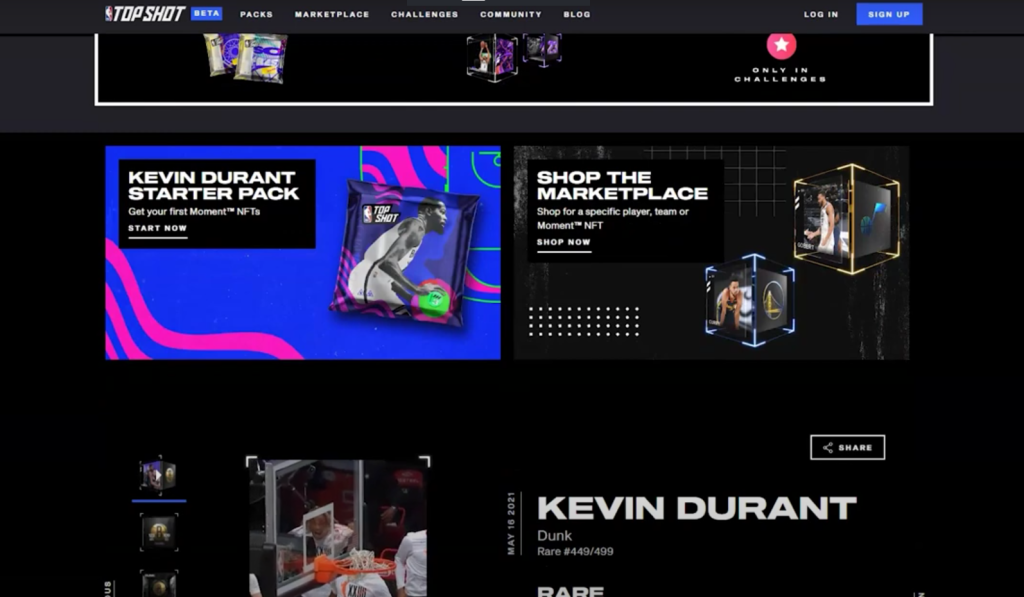
Task: Go to the Marketplace nav tab
Action: (332, 14)
